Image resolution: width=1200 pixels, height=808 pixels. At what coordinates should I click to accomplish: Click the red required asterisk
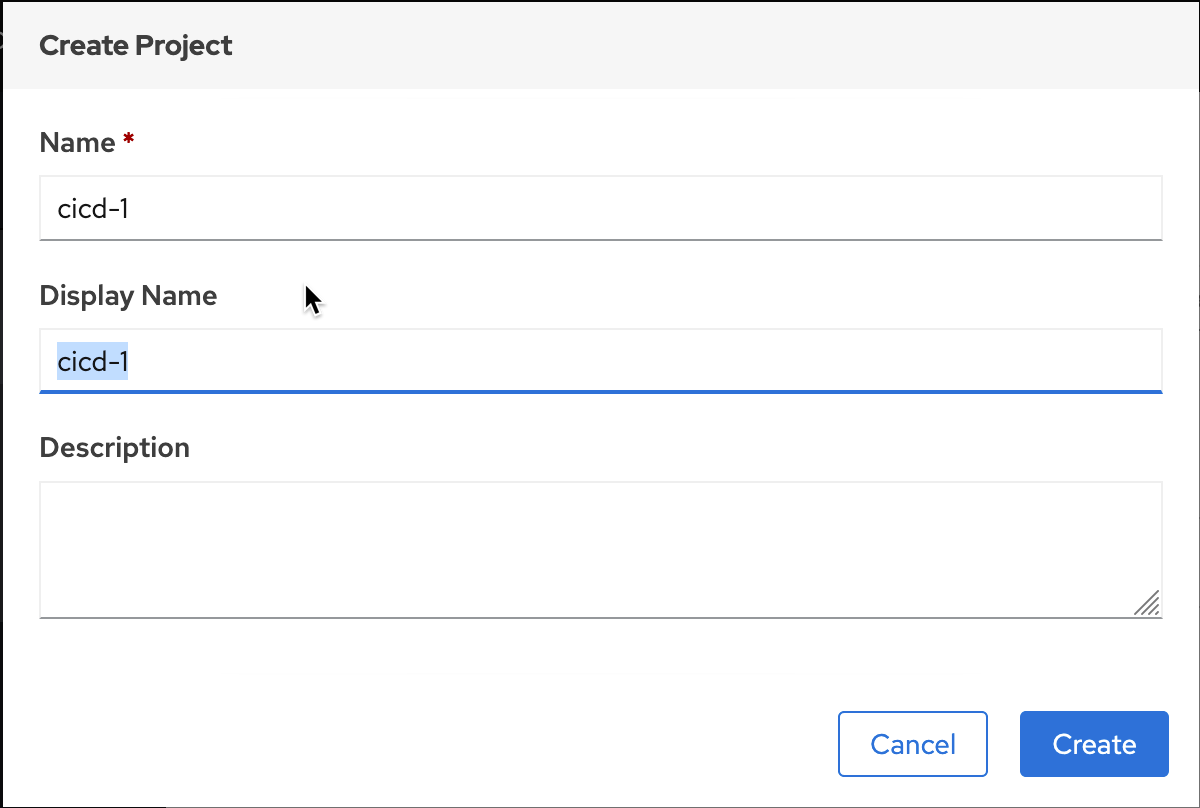pos(128,141)
